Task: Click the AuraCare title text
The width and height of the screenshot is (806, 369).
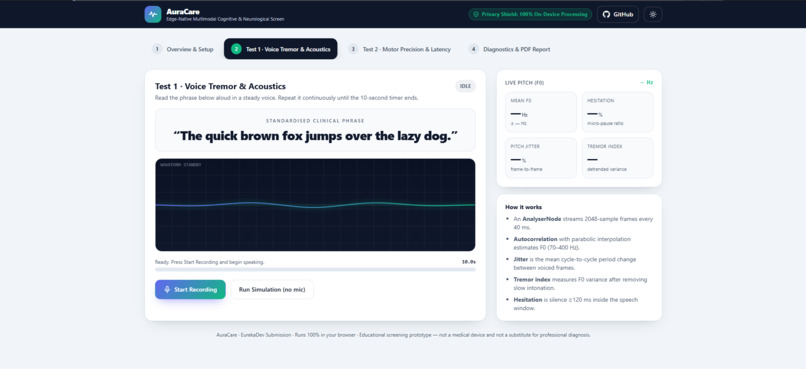Action: point(183,11)
